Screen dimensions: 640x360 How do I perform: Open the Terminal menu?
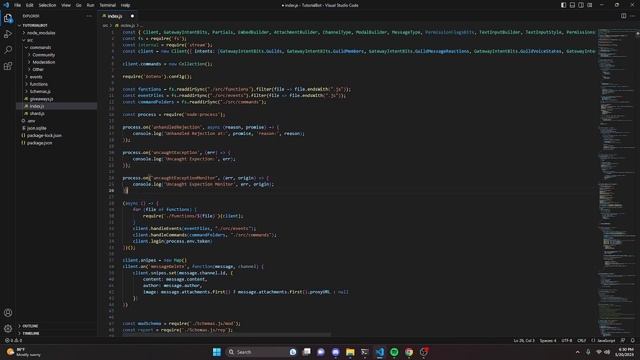pos(108,5)
